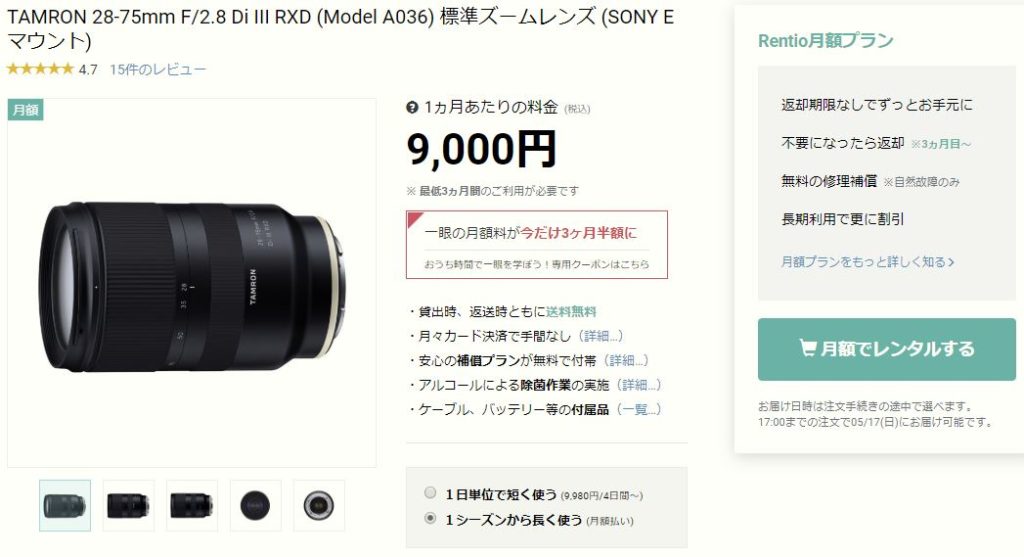Open the 今だけ3ヶ月半額に coupon banner
The width and height of the screenshot is (1024, 557).
537,244
